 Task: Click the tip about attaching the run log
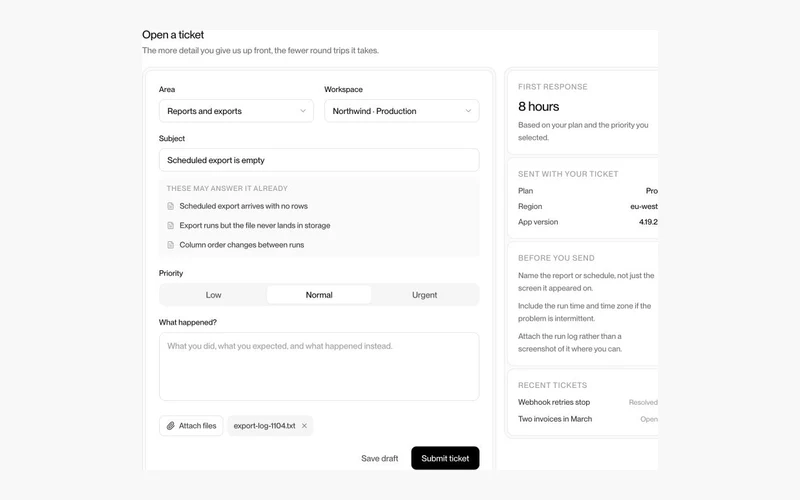coord(570,342)
